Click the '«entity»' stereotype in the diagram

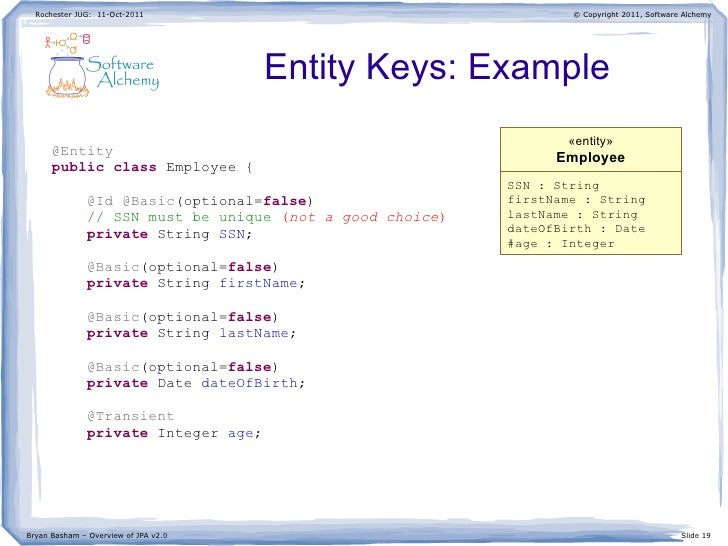pos(590,141)
